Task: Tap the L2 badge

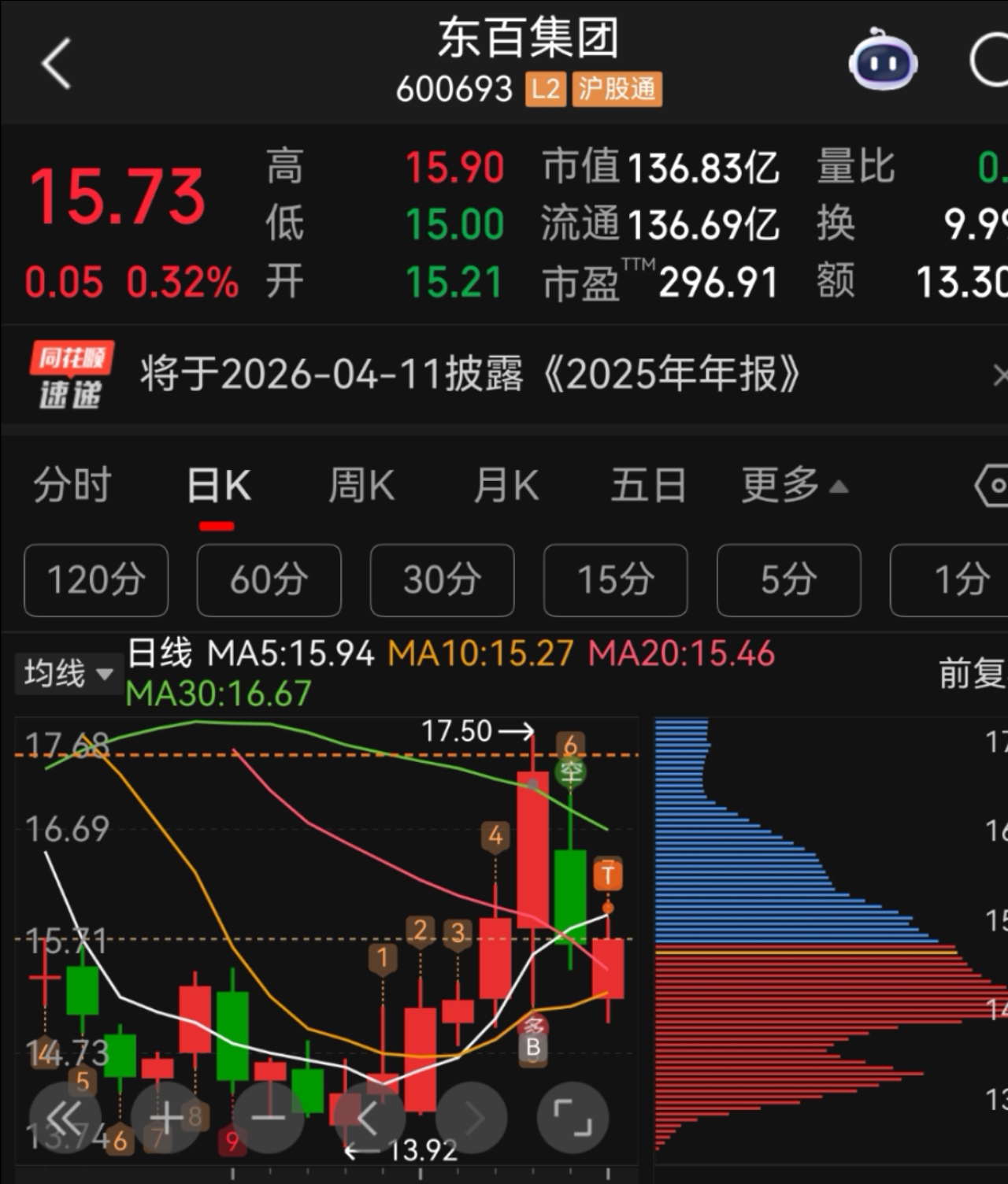Action: pyautogui.click(x=546, y=89)
